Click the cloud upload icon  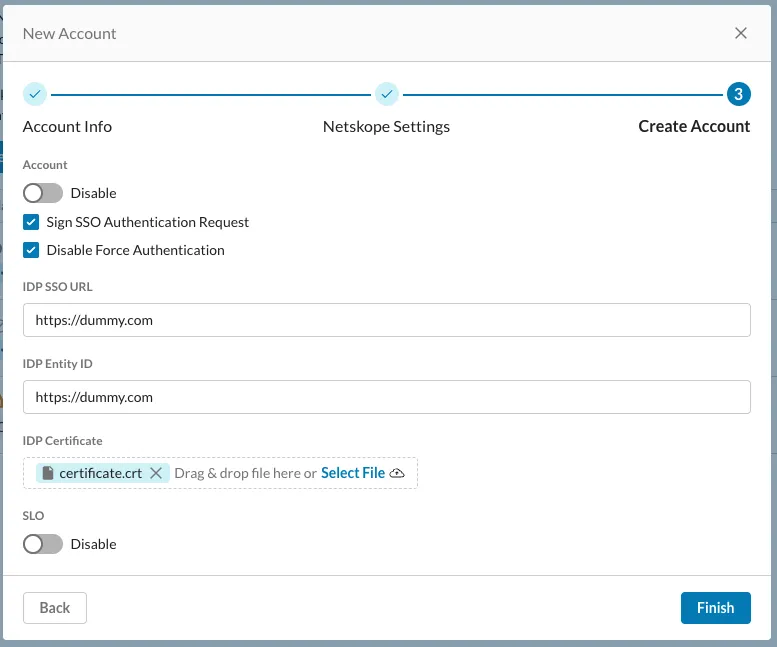pyautogui.click(x=397, y=473)
